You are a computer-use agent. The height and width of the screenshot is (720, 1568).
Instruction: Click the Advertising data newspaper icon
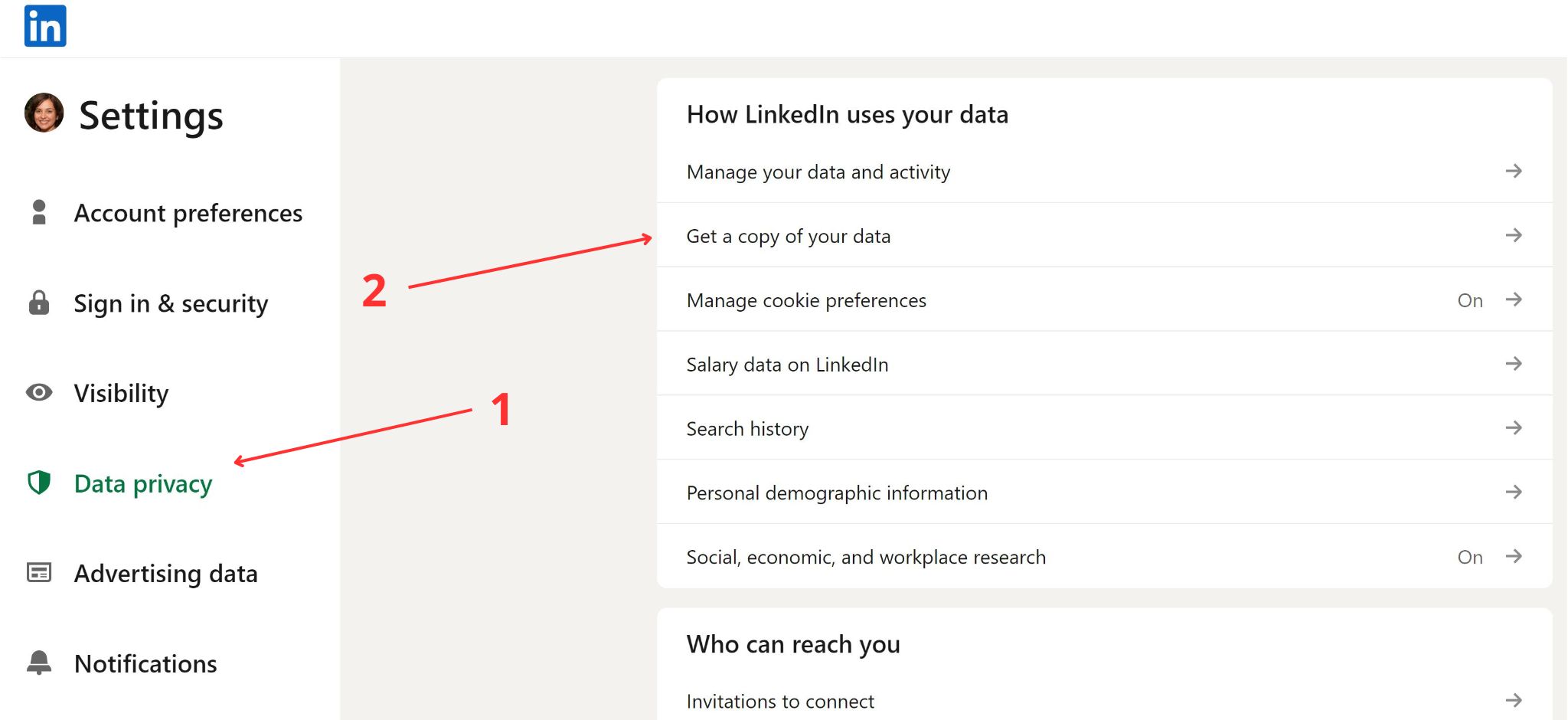coord(39,573)
